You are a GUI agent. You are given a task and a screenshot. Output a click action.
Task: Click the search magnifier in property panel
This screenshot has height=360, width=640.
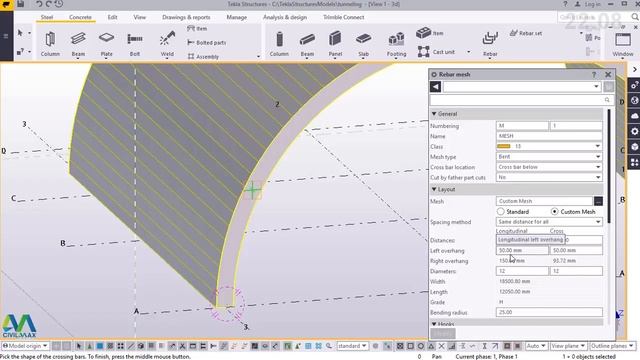607,100
